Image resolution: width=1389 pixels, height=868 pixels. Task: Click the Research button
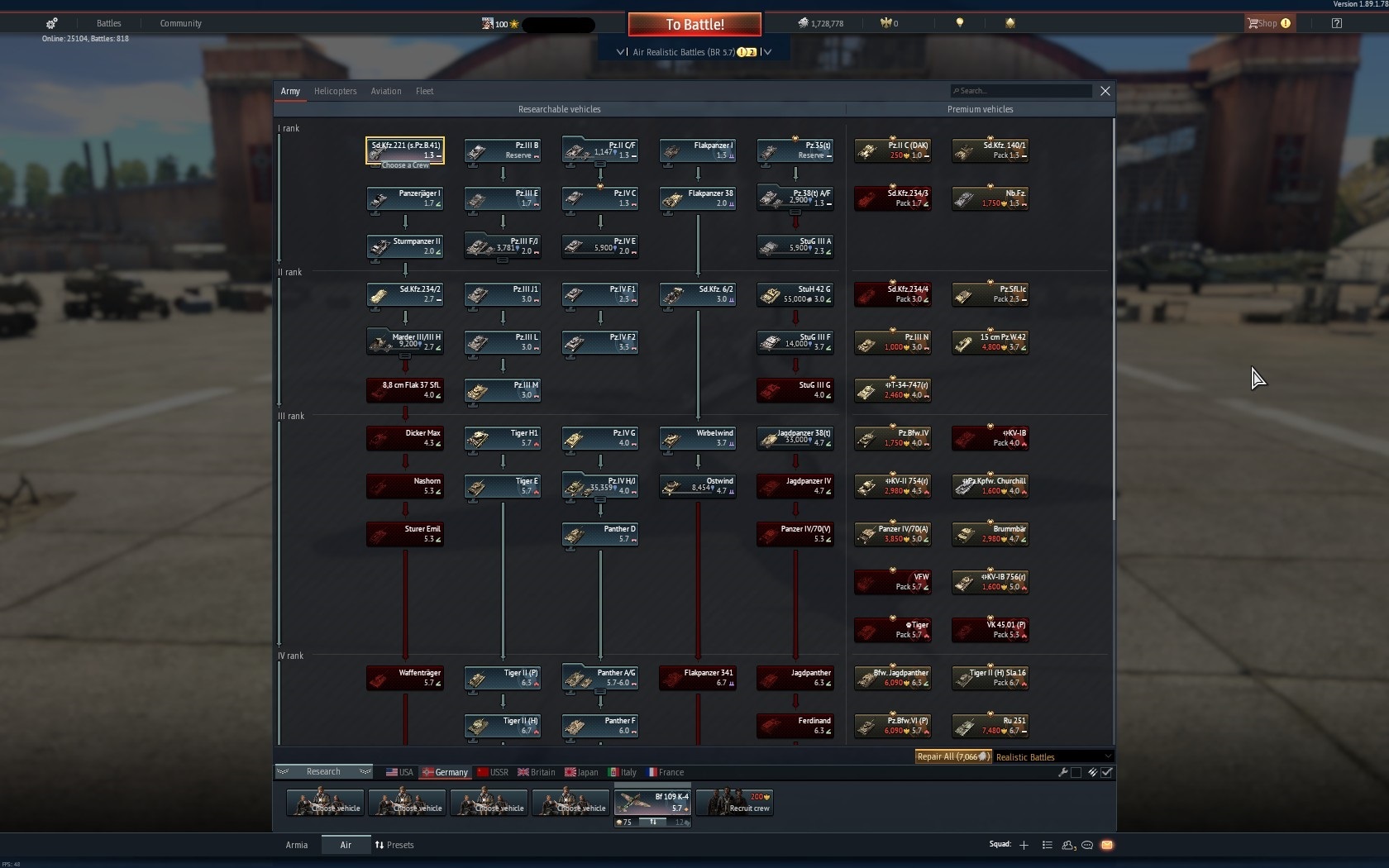323,771
